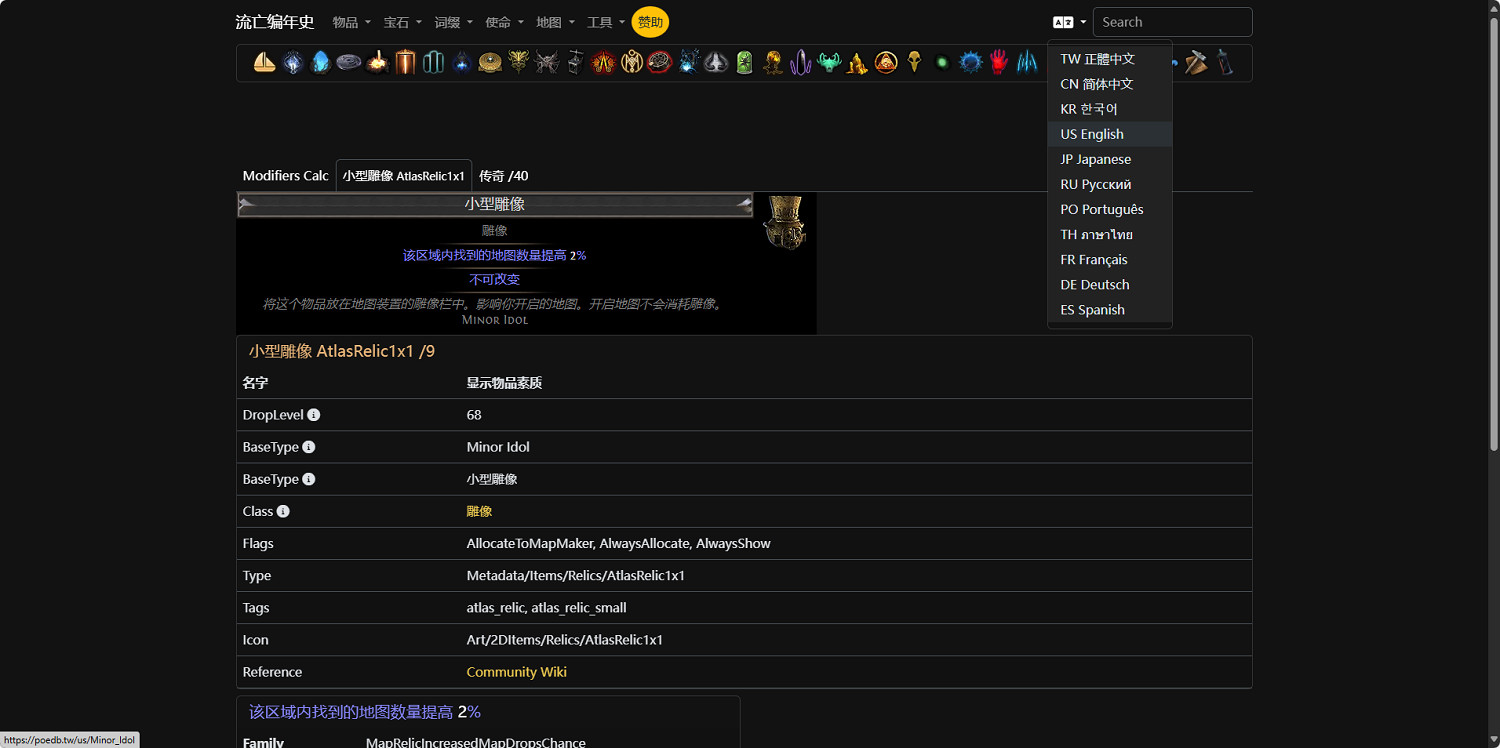Choose JP Japanese language option
The height and width of the screenshot is (748, 1500).
1095,159
